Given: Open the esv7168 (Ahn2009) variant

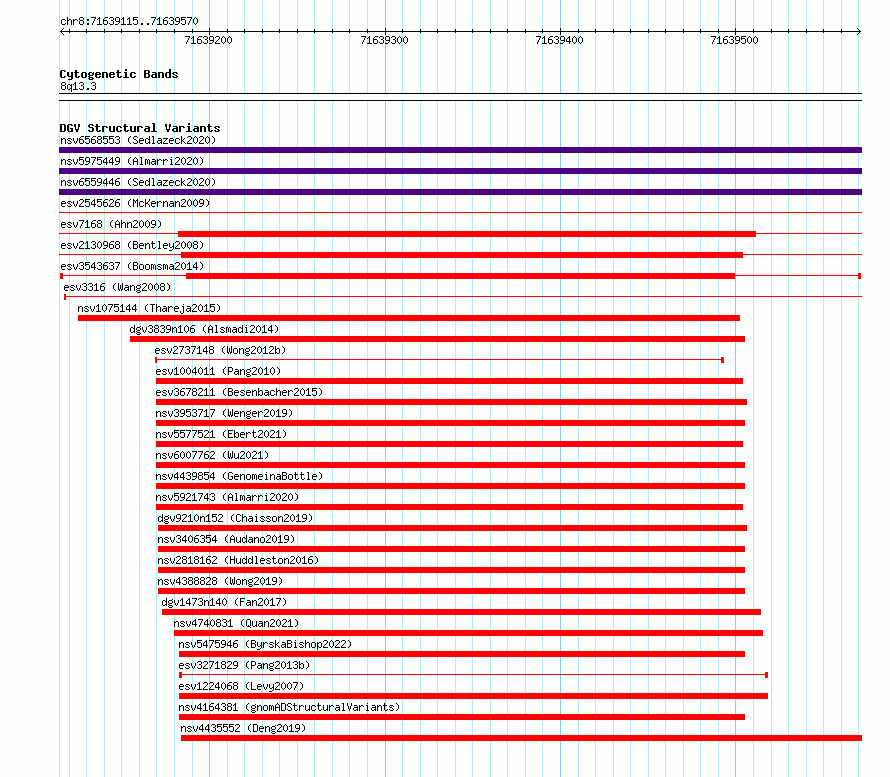Looking at the screenshot, I should [111, 224].
